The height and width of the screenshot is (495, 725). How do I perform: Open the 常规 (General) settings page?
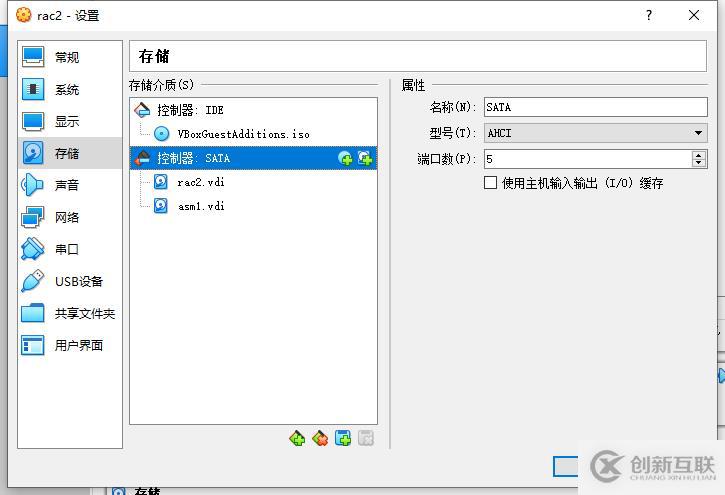(70, 57)
